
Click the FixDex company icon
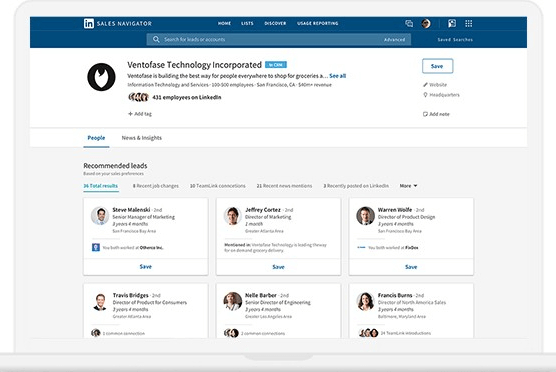coord(361,247)
